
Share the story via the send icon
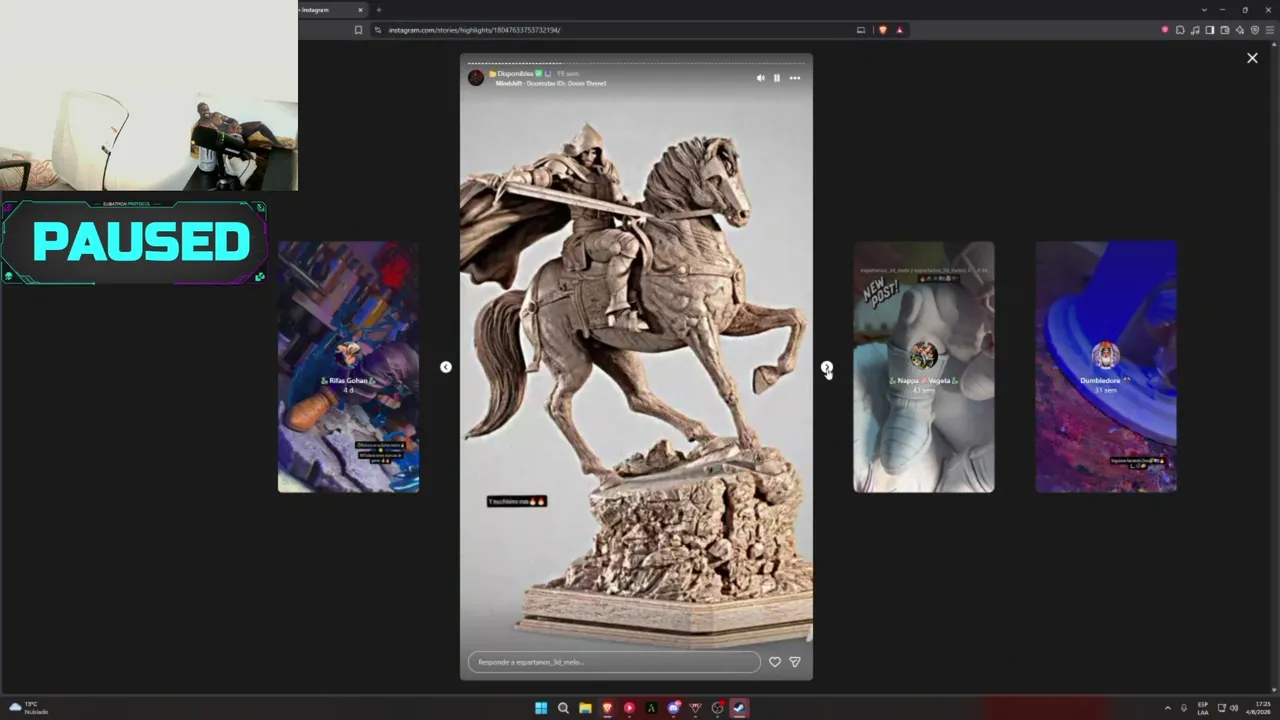point(795,662)
